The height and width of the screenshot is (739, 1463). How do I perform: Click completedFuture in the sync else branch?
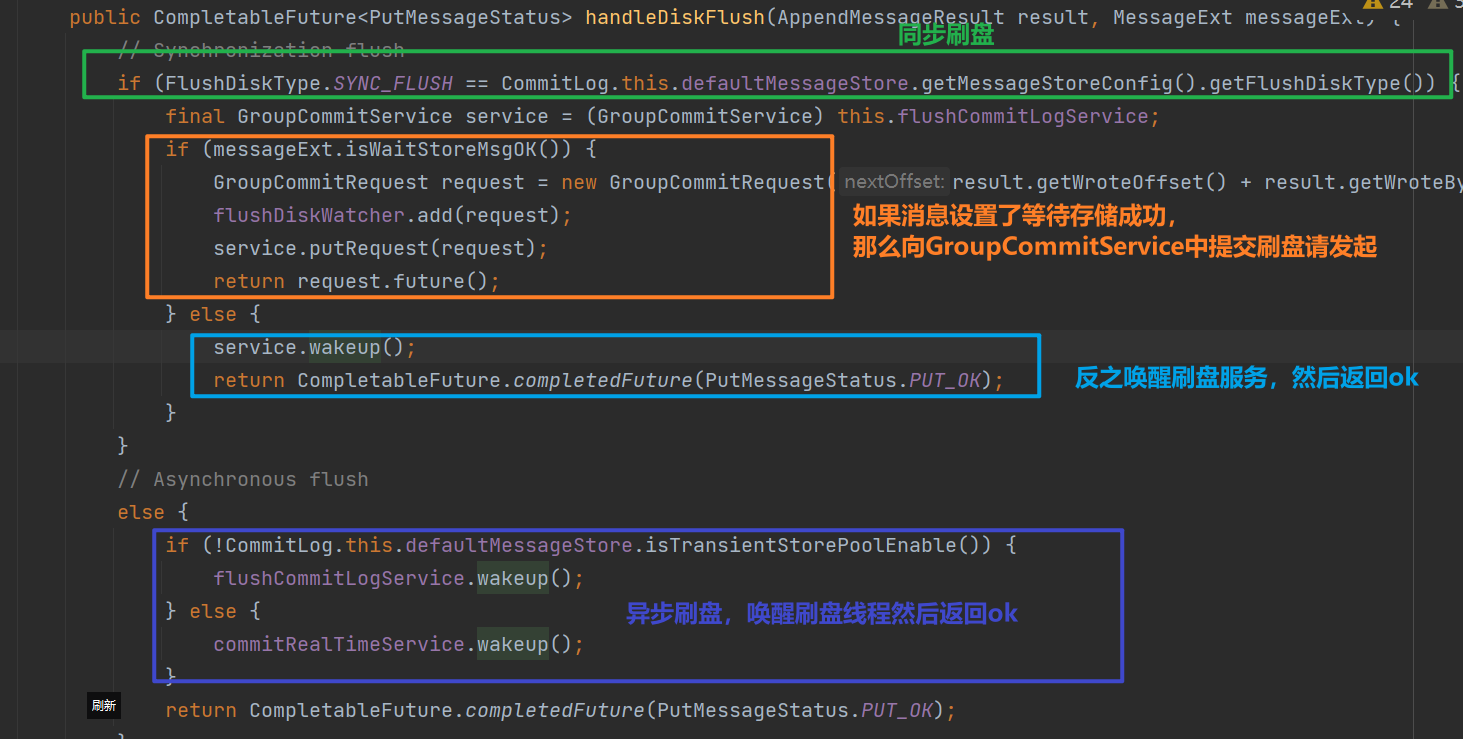603,380
